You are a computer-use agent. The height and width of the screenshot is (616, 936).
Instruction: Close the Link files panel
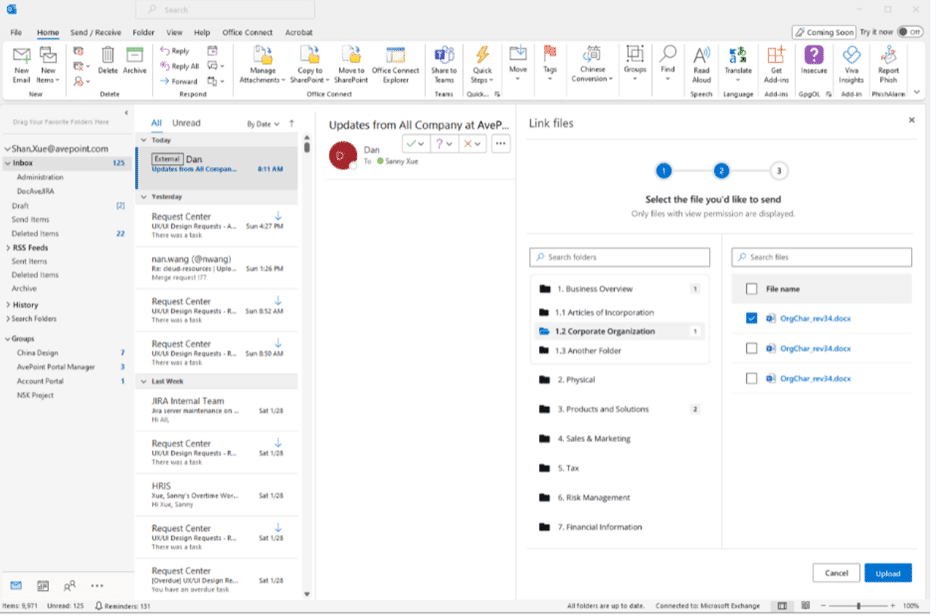(912, 120)
